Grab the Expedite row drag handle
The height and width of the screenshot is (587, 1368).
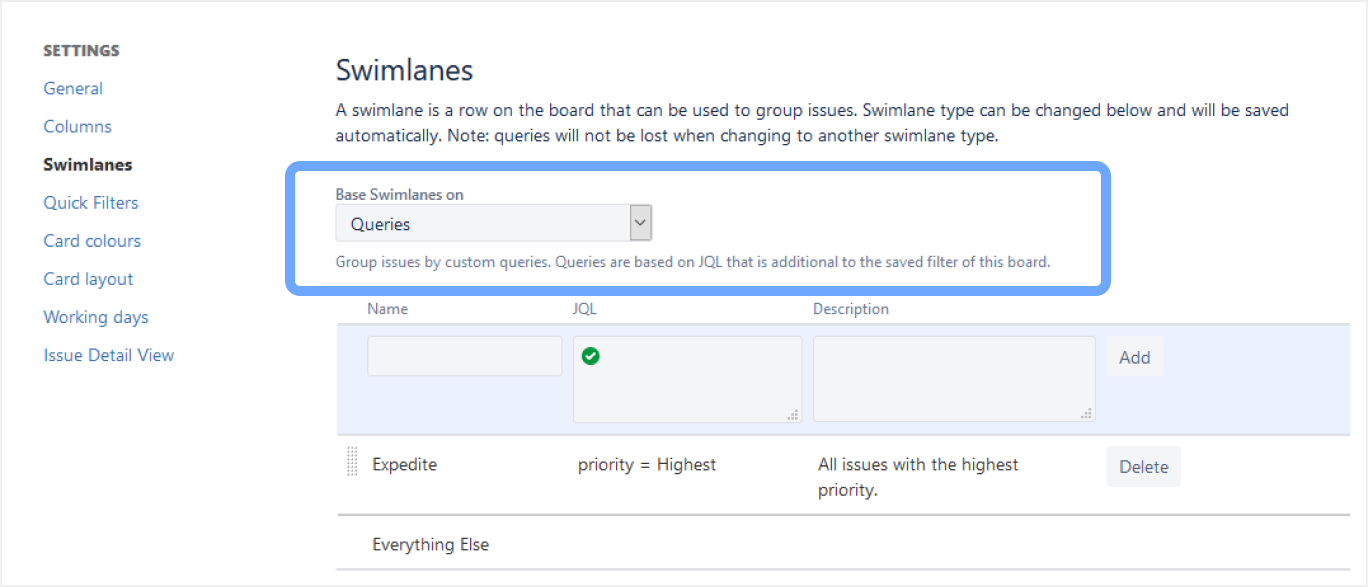(352, 462)
